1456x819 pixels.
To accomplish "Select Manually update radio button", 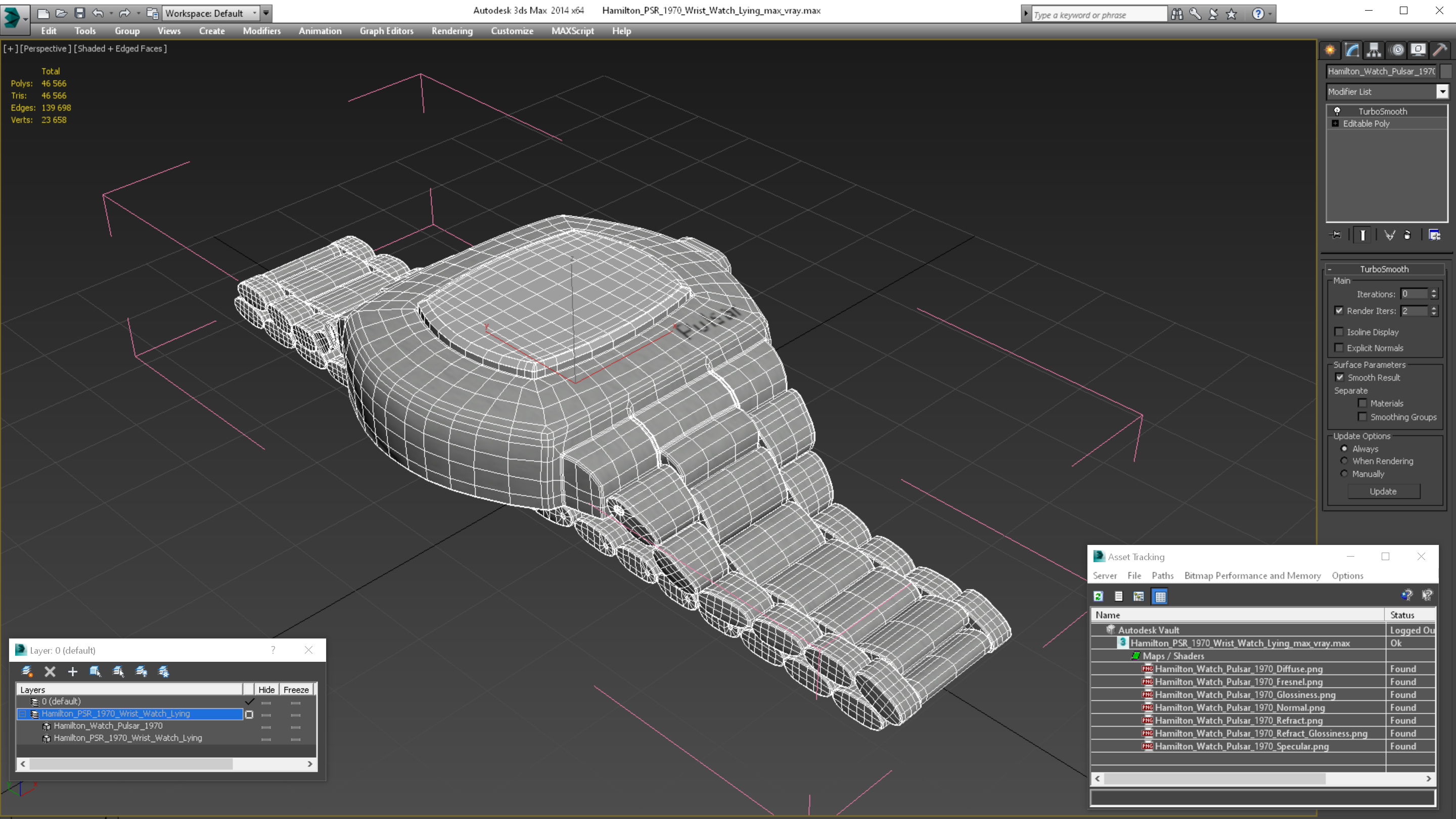I will pyautogui.click(x=1345, y=474).
